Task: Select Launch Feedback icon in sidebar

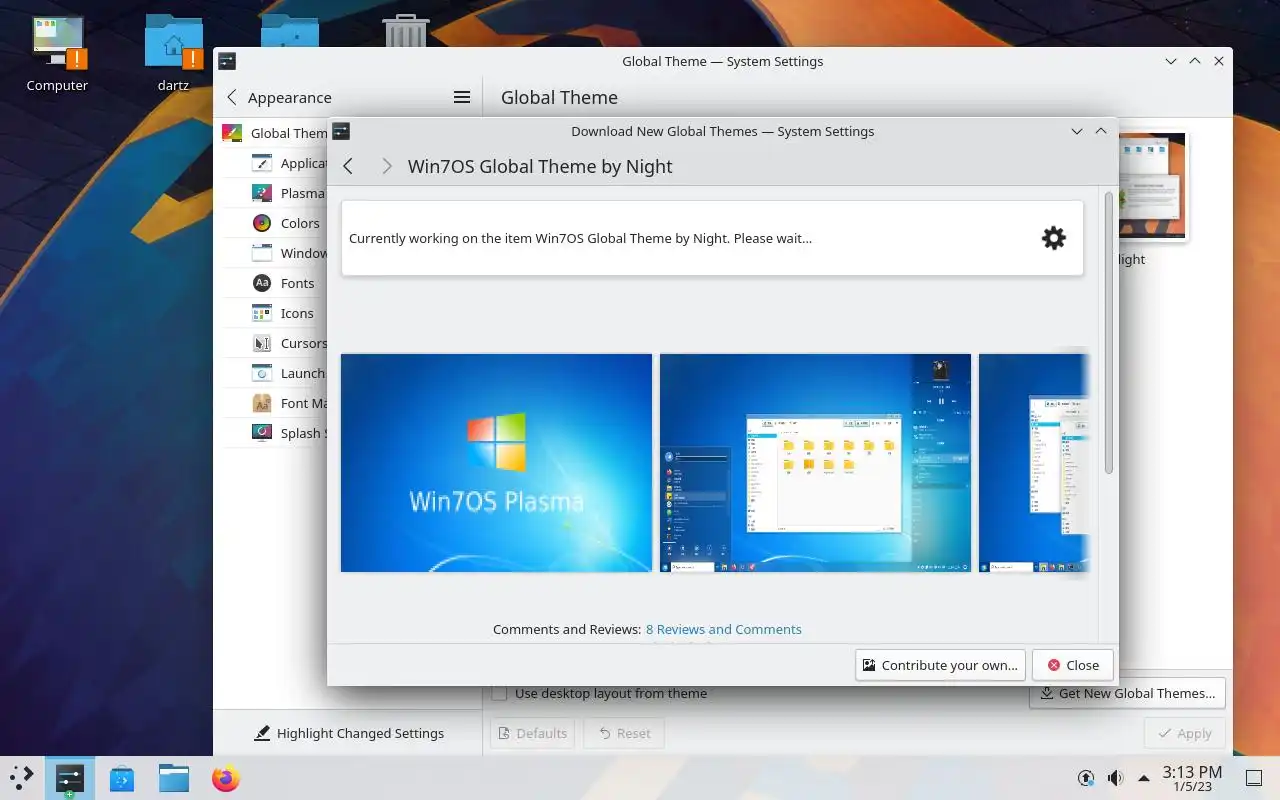Action: 262,373
